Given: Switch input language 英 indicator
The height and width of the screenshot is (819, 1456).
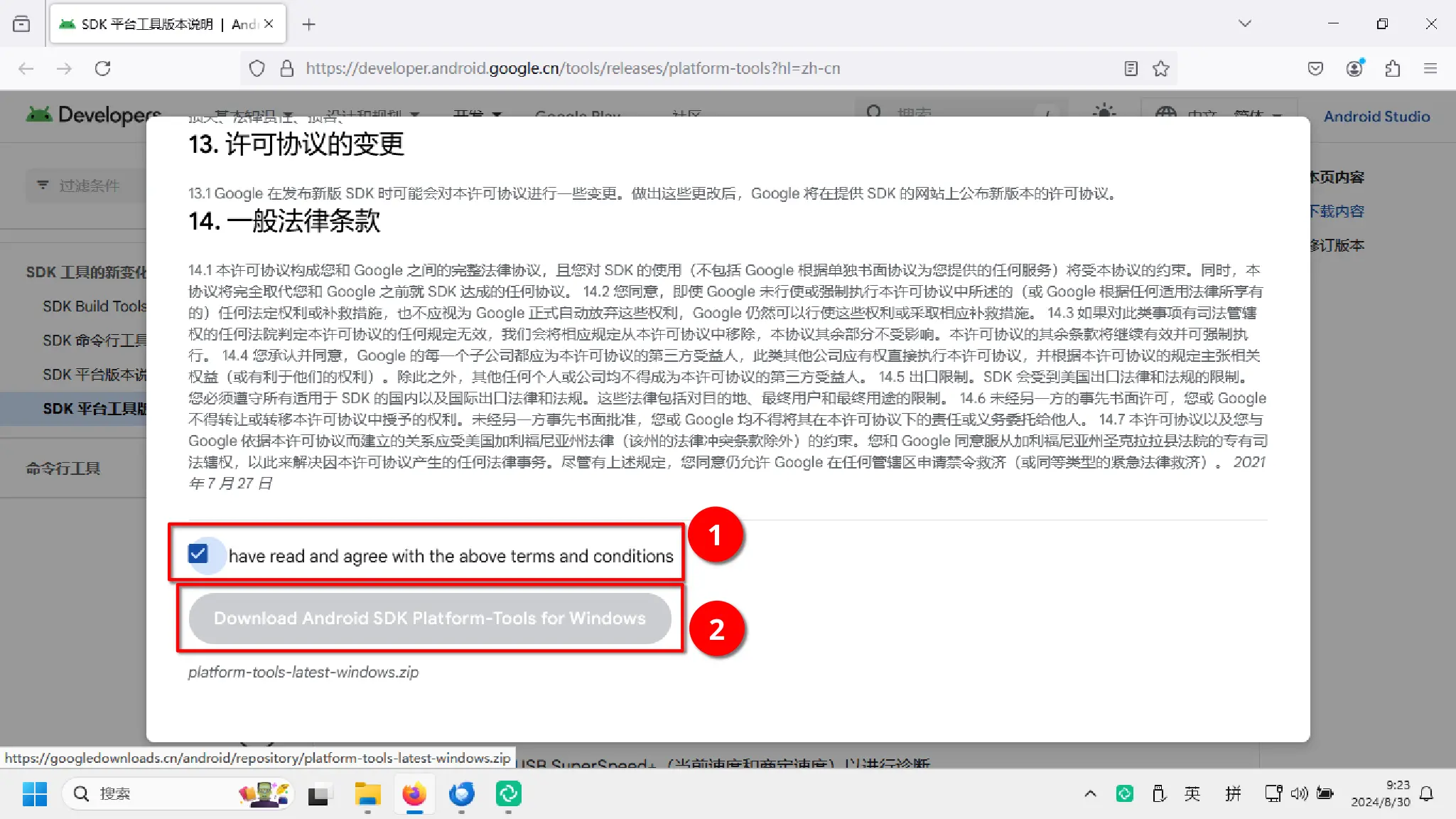Looking at the screenshot, I should [1192, 793].
